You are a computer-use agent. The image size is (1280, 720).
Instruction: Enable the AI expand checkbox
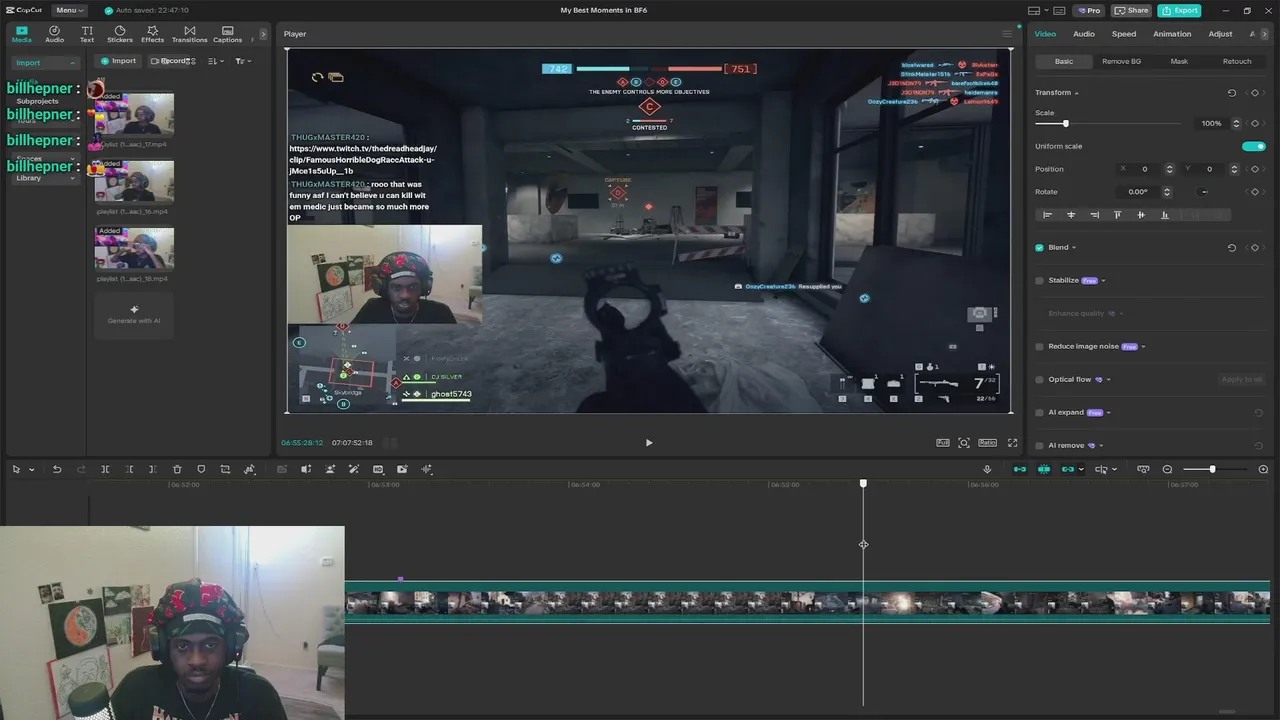tap(1039, 413)
